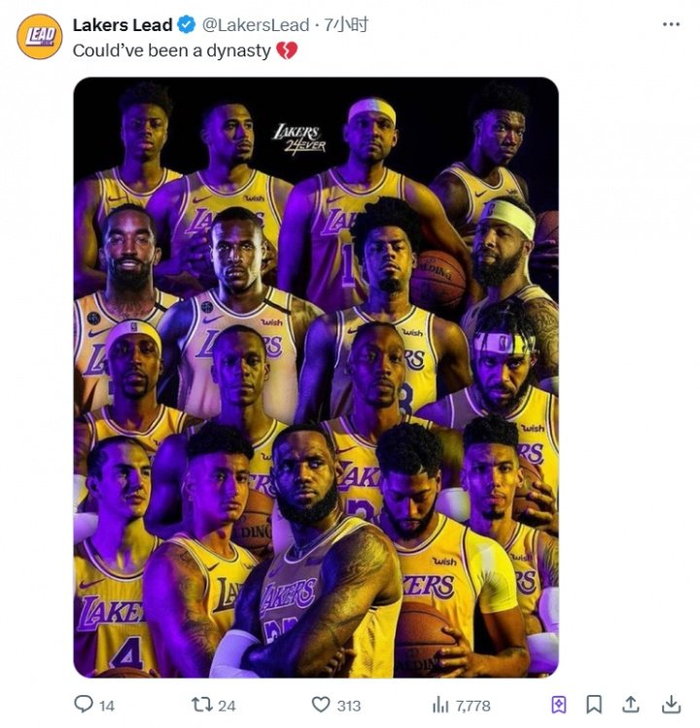Click the purple starred bookmark icon
The image size is (700, 728).
click(x=560, y=704)
